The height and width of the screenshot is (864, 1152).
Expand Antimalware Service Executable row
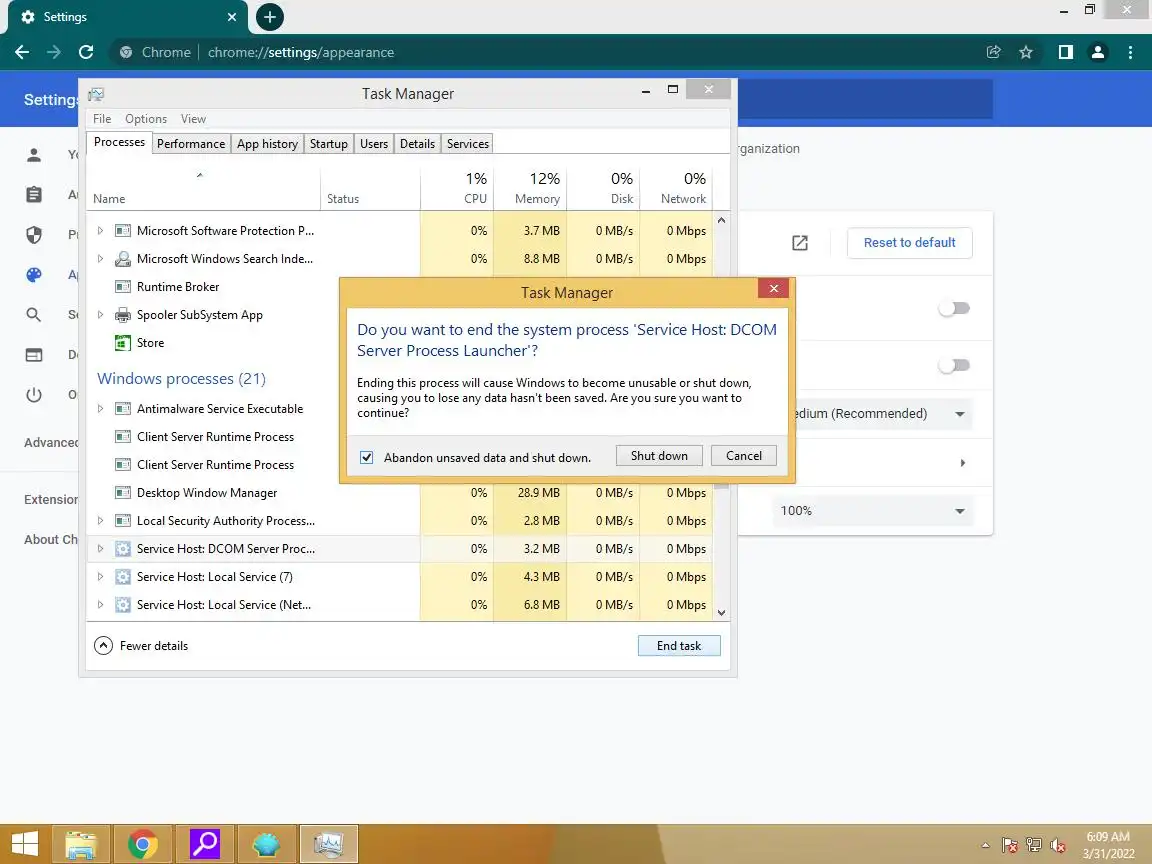(101, 408)
